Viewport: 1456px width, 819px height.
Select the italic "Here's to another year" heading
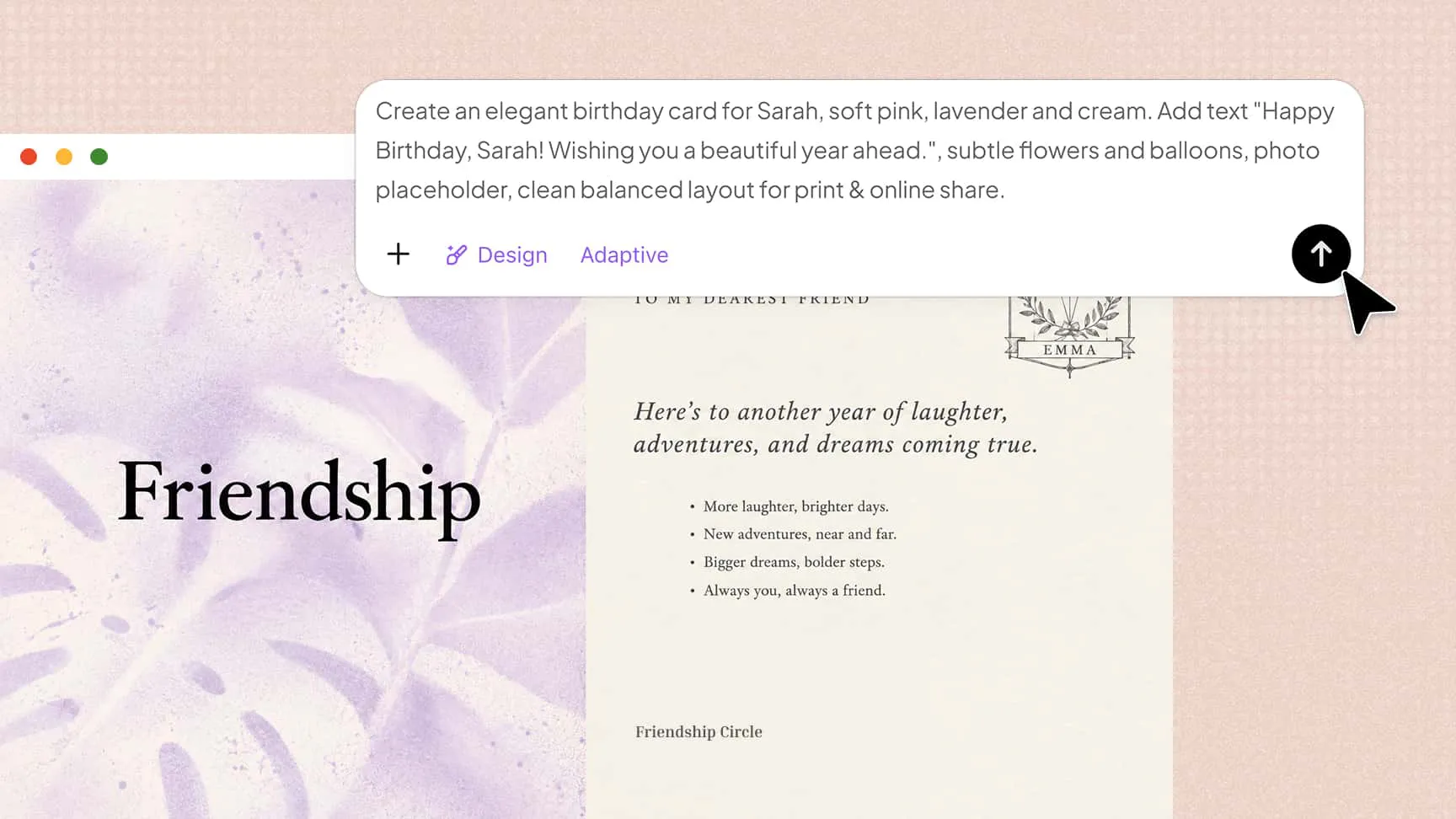click(x=835, y=427)
